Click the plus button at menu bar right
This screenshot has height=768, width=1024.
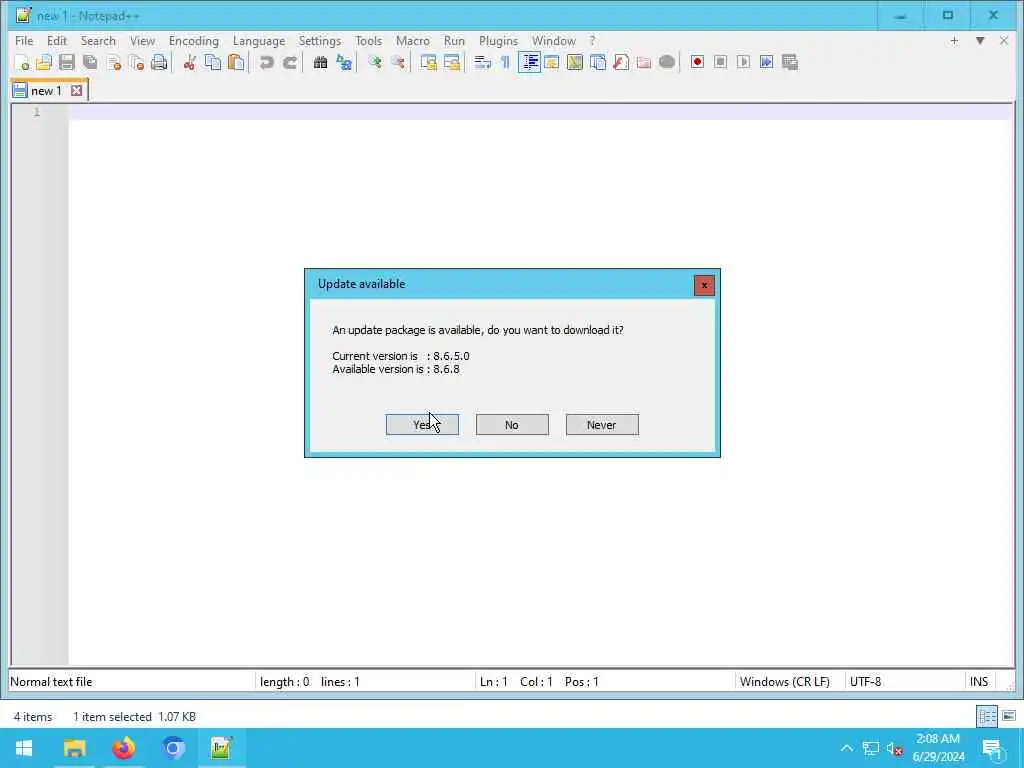pyautogui.click(x=954, y=40)
